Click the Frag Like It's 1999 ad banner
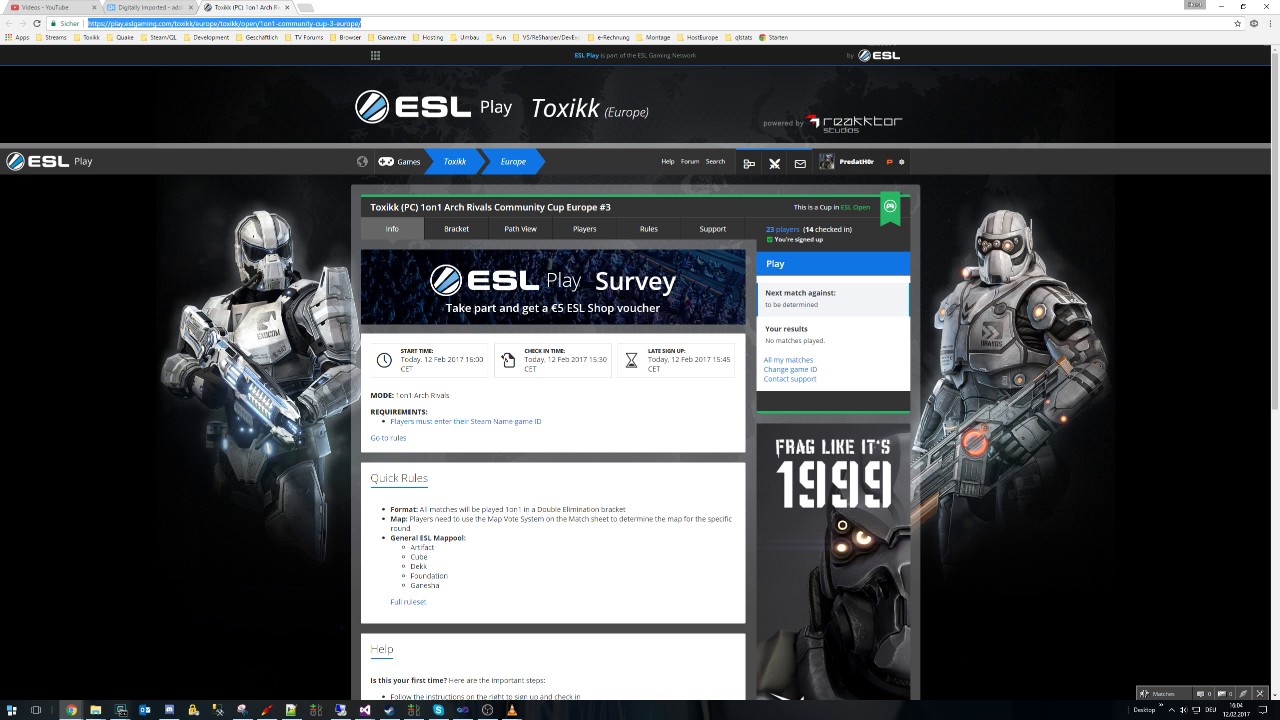The height and width of the screenshot is (720, 1280). pos(833,561)
